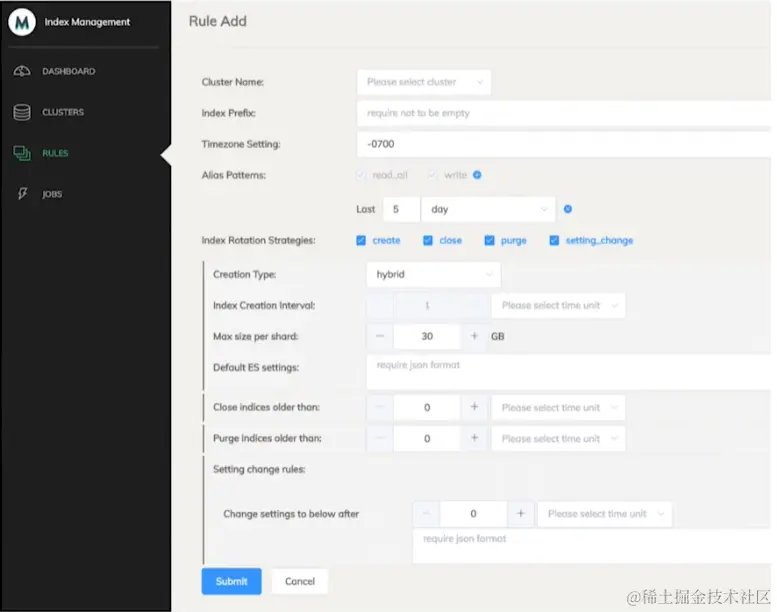
Task: Click the Rules stacked-windows icon
Action: point(22,153)
